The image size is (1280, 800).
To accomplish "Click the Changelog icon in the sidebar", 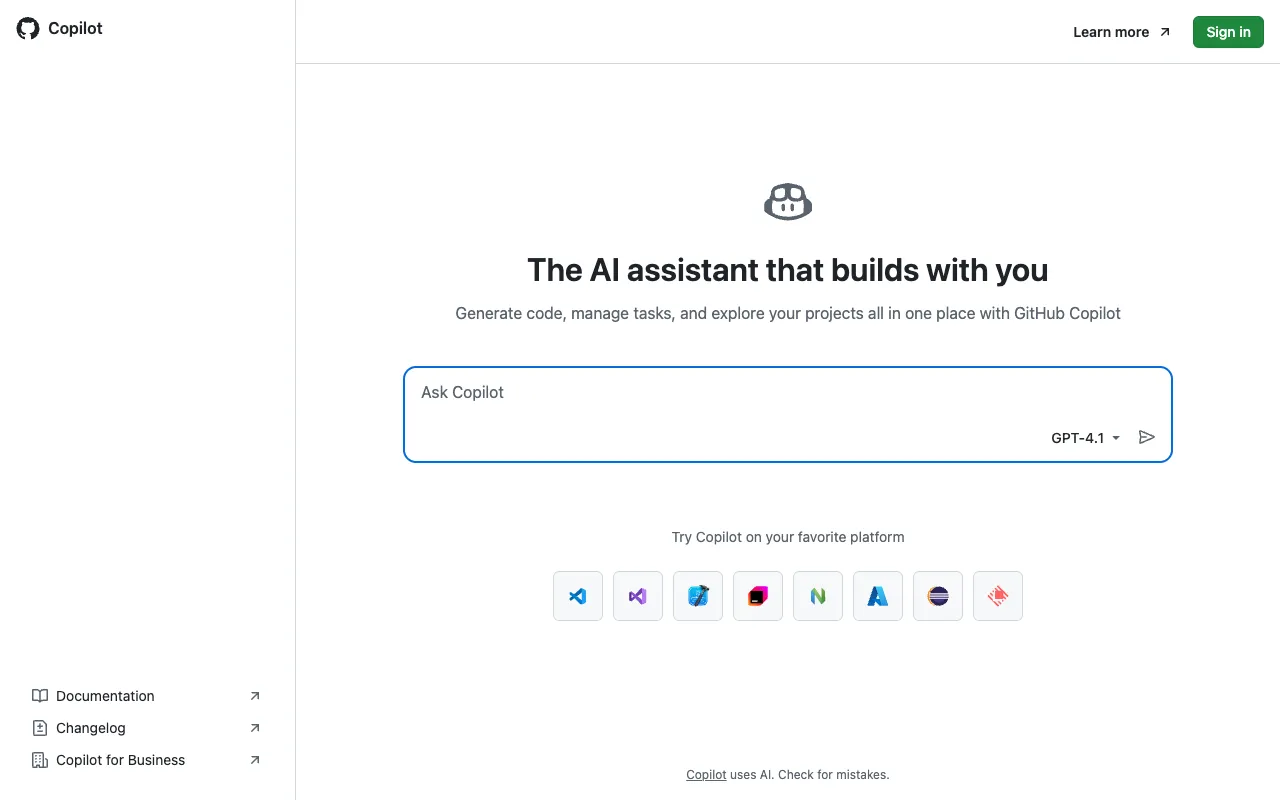I will (40, 728).
